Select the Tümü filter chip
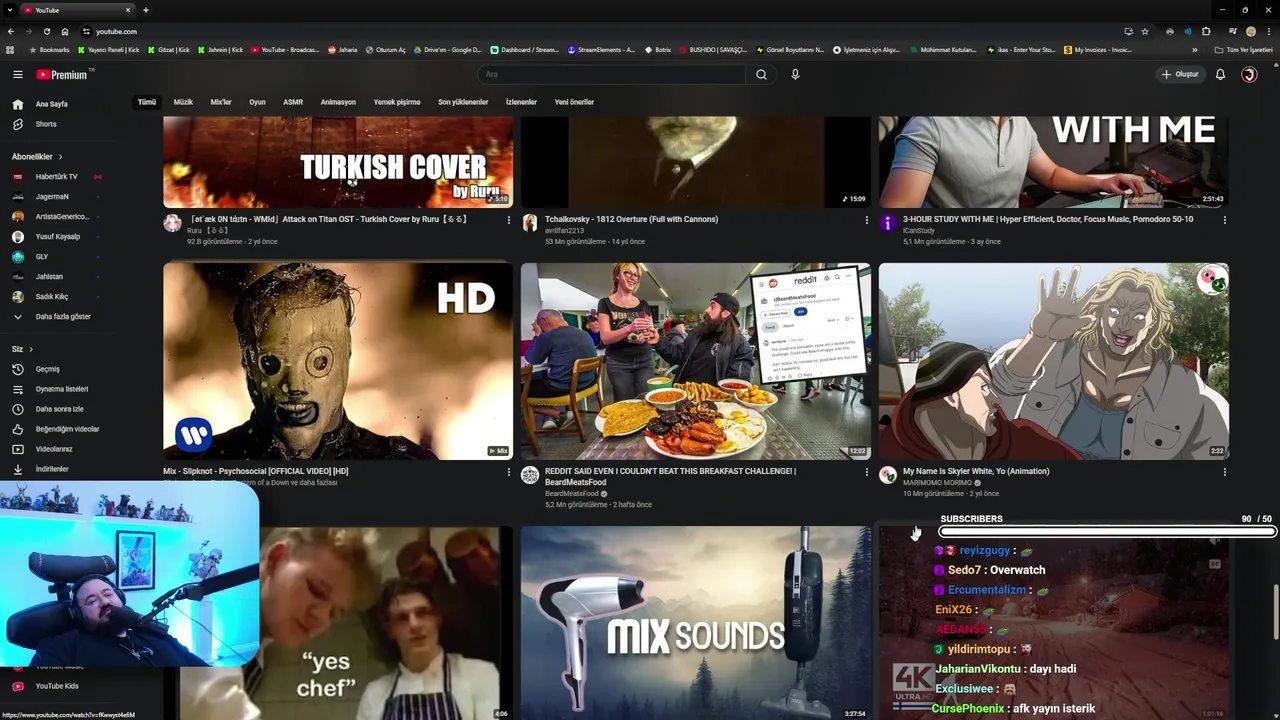This screenshot has width=1280, height=720. 147,102
